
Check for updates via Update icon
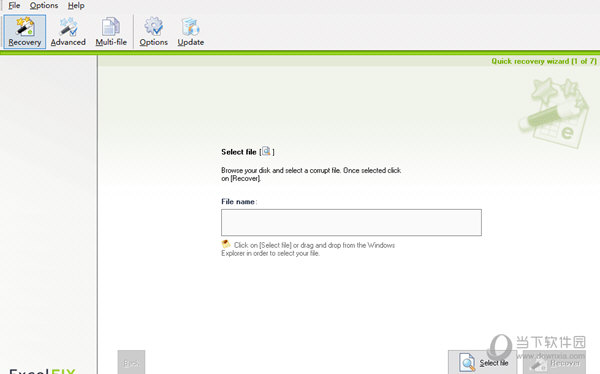(191, 32)
